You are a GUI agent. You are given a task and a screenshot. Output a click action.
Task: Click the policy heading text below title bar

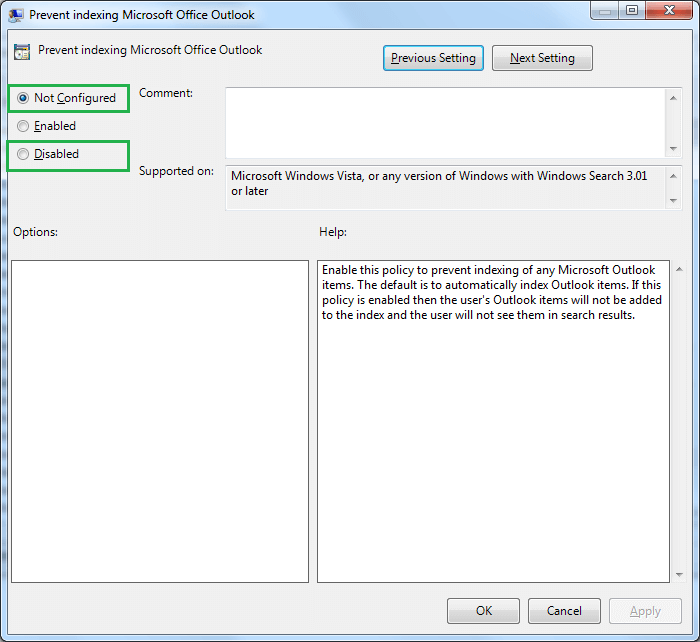pyautogui.click(x=150, y=50)
